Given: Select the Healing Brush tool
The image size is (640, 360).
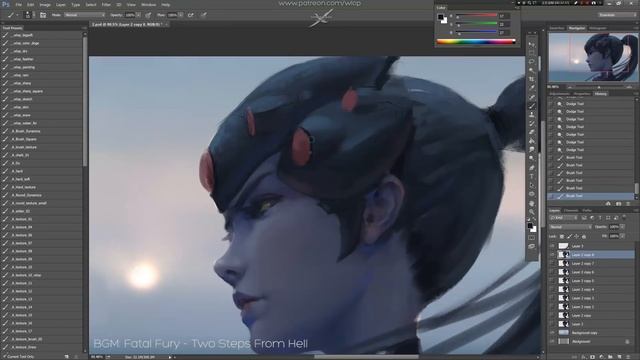Looking at the screenshot, I should pyautogui.click(x=531, y=97).
